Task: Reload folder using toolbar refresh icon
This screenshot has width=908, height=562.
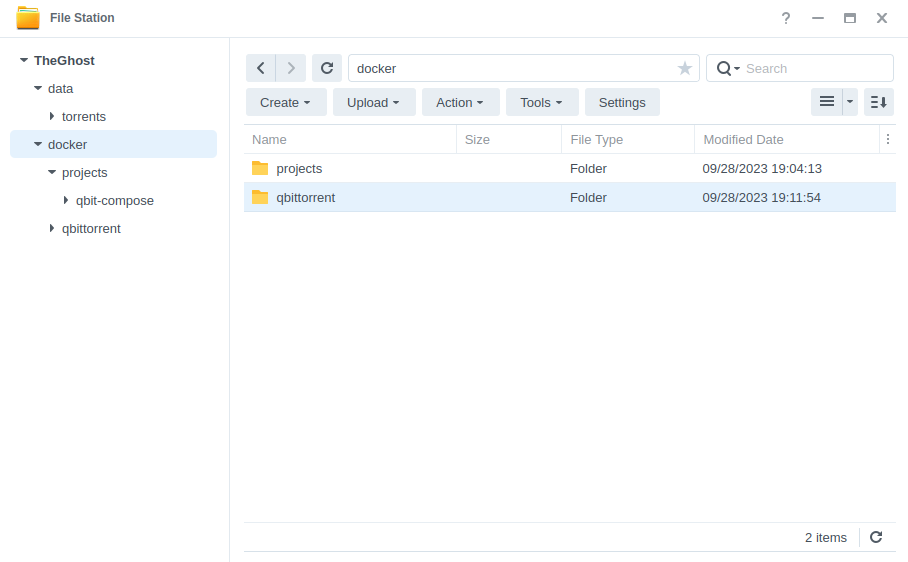Action: (327, 68)
